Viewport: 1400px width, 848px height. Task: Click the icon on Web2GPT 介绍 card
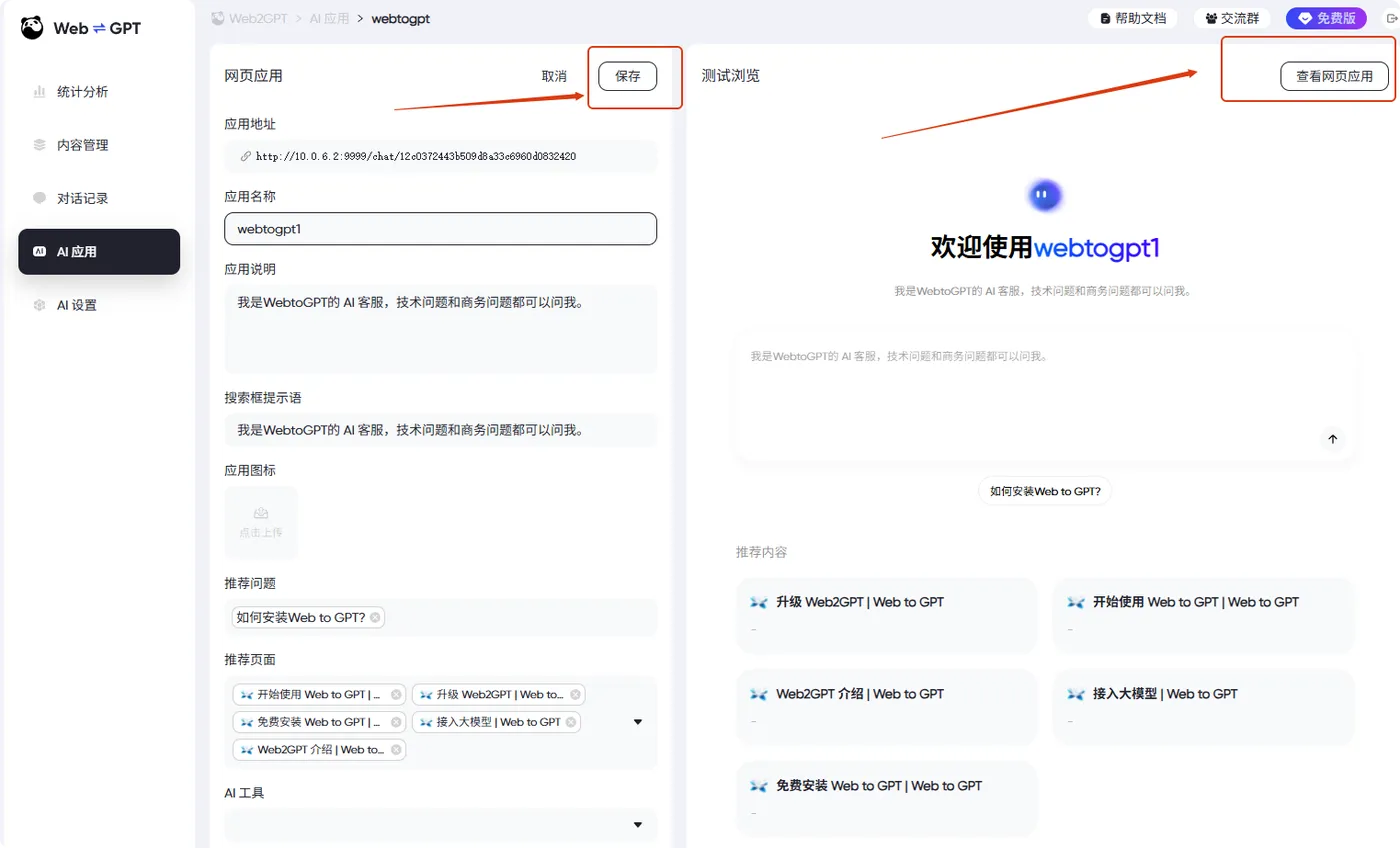click(x=759, y=694)
